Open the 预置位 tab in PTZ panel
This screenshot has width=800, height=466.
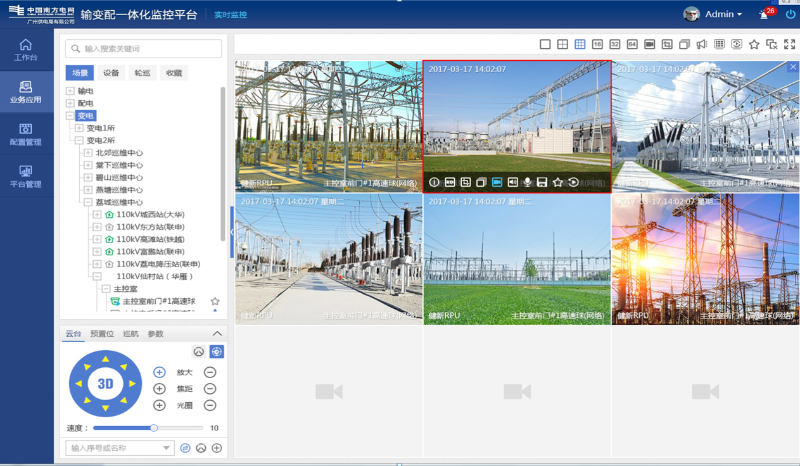102,334
